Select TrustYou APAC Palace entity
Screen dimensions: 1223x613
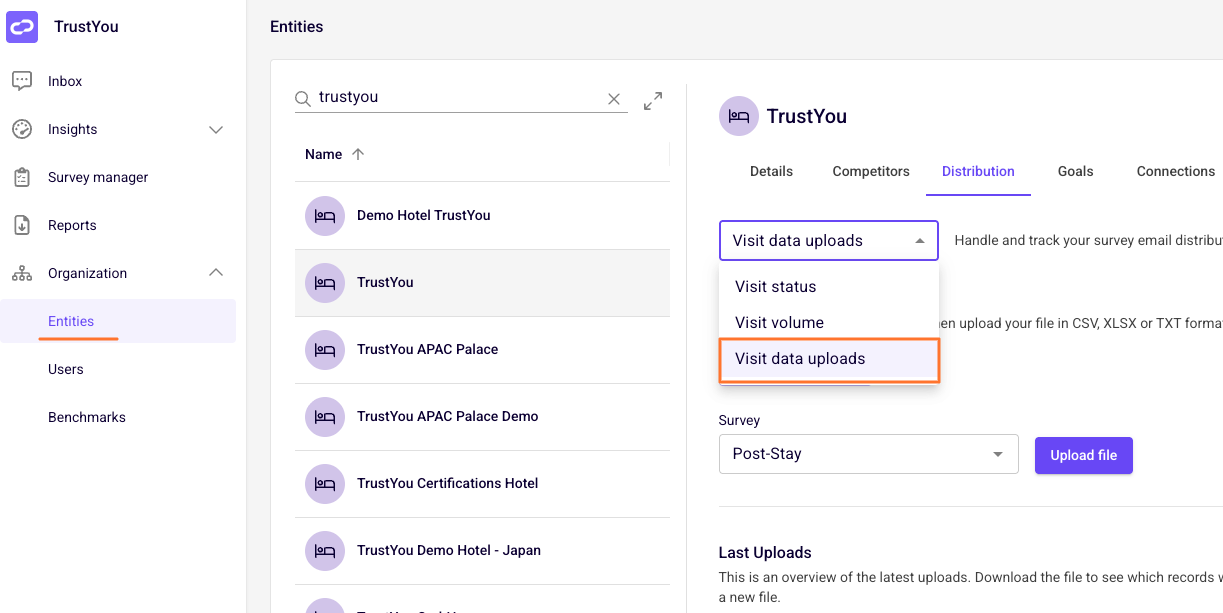482,350
